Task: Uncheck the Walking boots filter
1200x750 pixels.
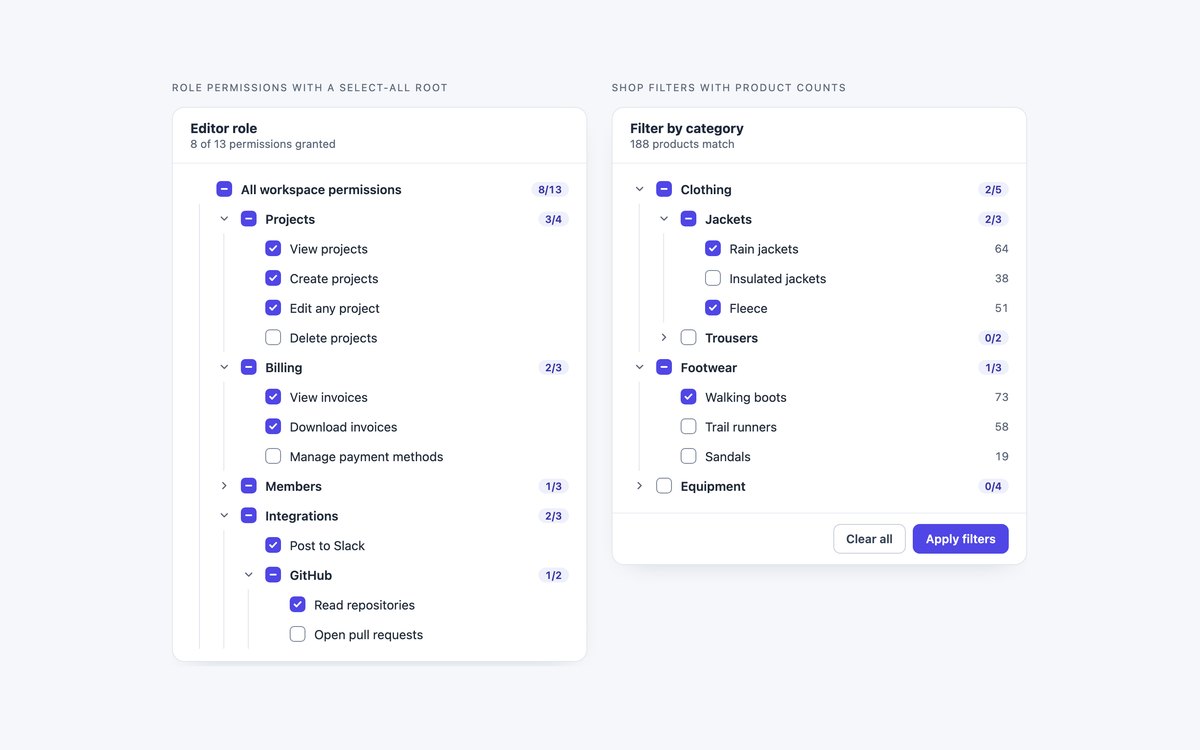Action: 689,397
